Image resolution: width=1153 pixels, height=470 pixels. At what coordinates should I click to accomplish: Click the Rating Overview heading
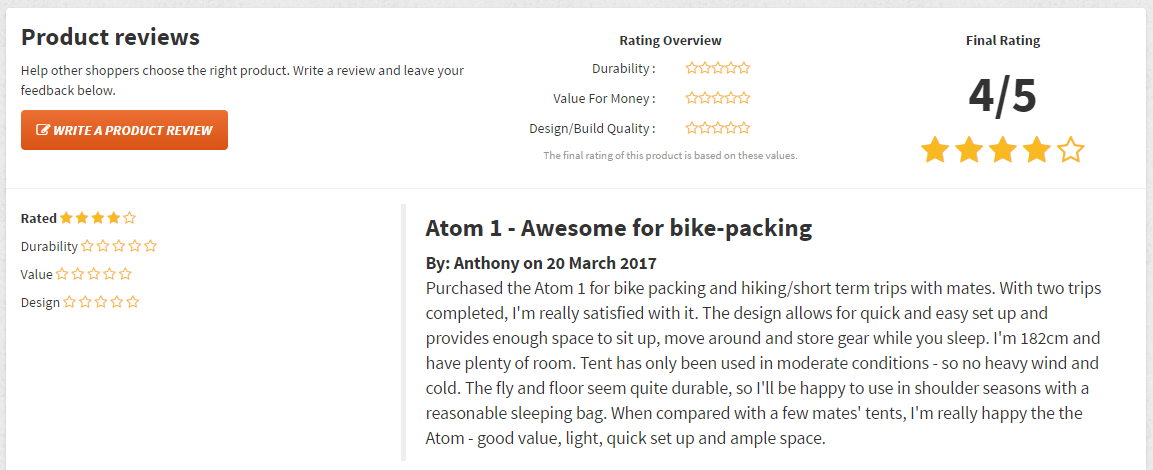point(671,40)
